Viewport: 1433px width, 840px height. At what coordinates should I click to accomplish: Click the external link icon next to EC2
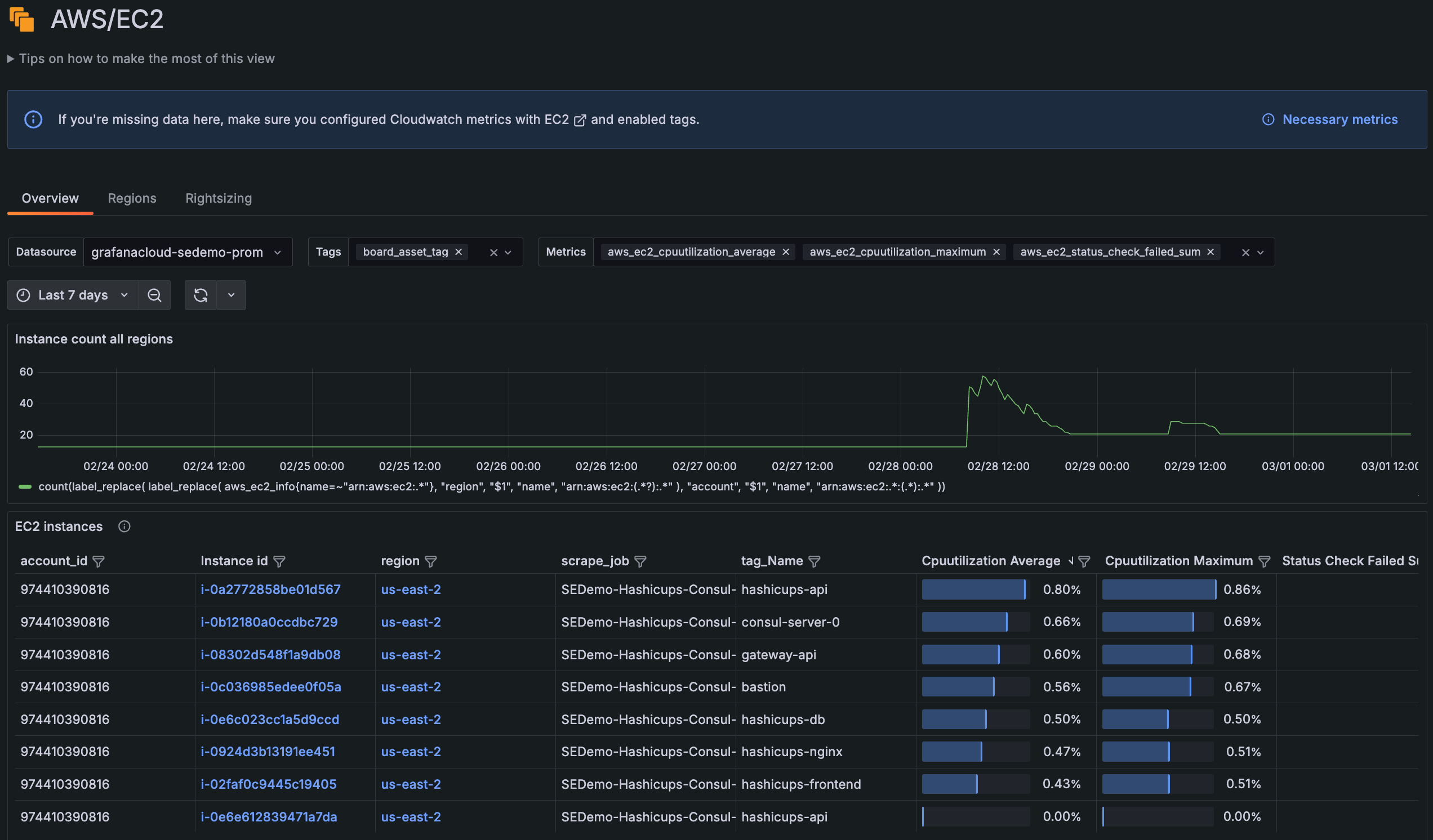(581, 120)
